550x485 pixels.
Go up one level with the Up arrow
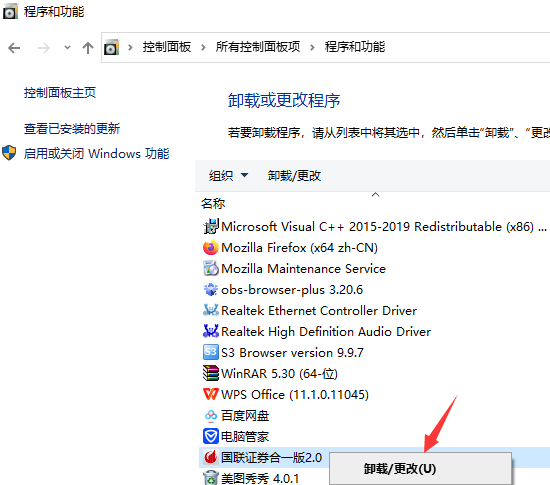pyautogui.click(x=88, y=48)
